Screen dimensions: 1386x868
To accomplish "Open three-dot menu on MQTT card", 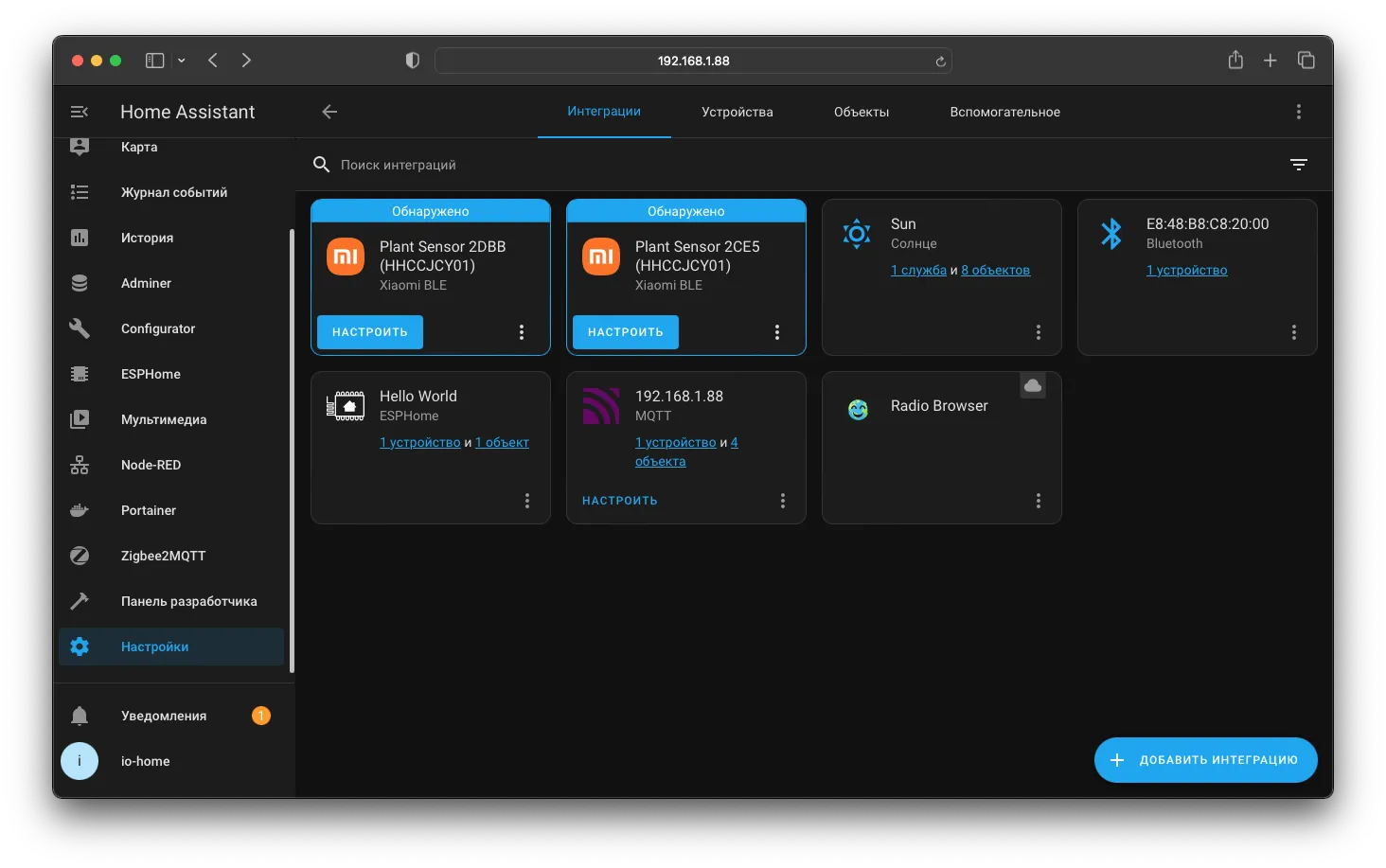I will click(x=783, y=501).
